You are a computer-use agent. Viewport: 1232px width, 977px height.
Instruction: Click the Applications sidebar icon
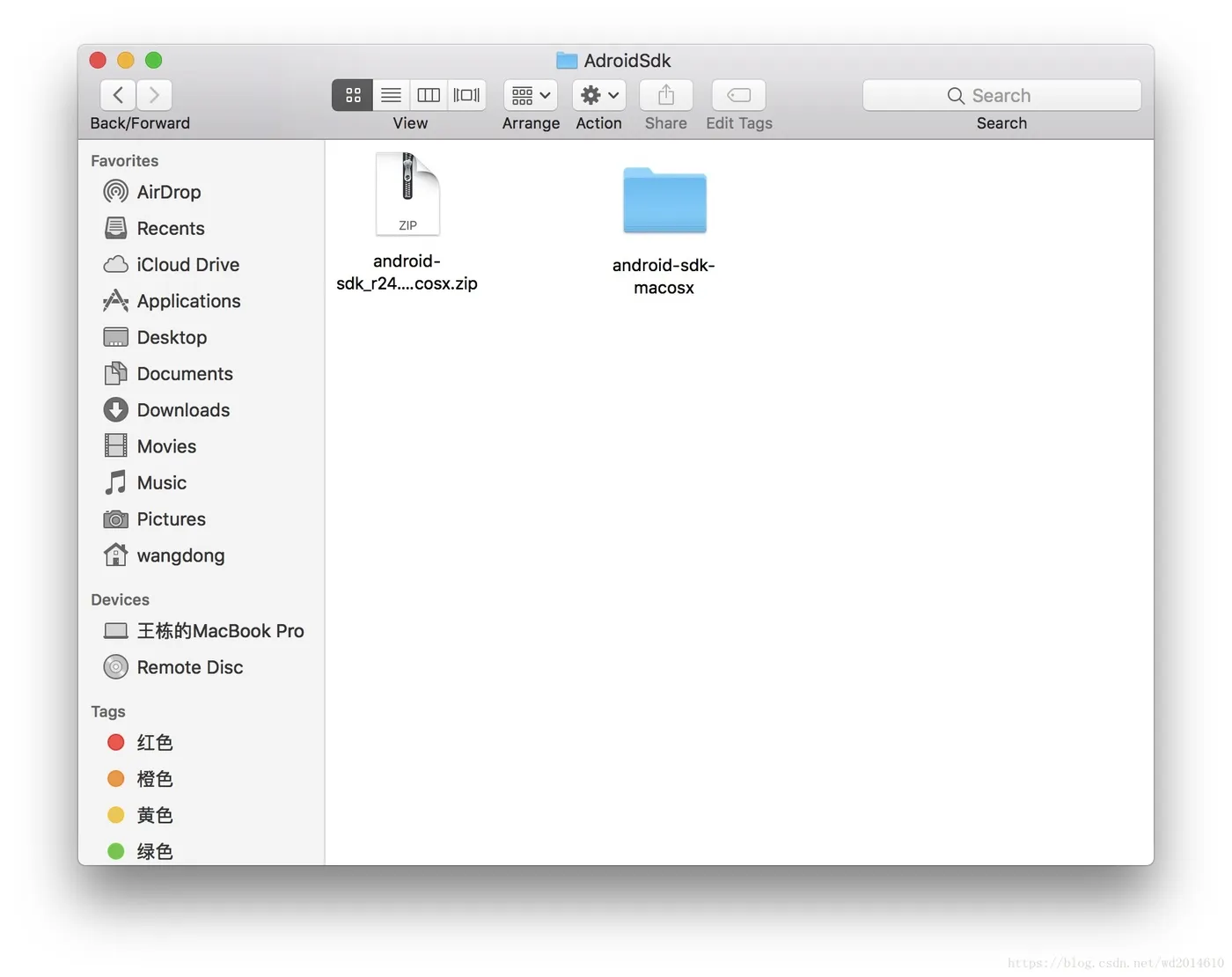tap(115, 301)
